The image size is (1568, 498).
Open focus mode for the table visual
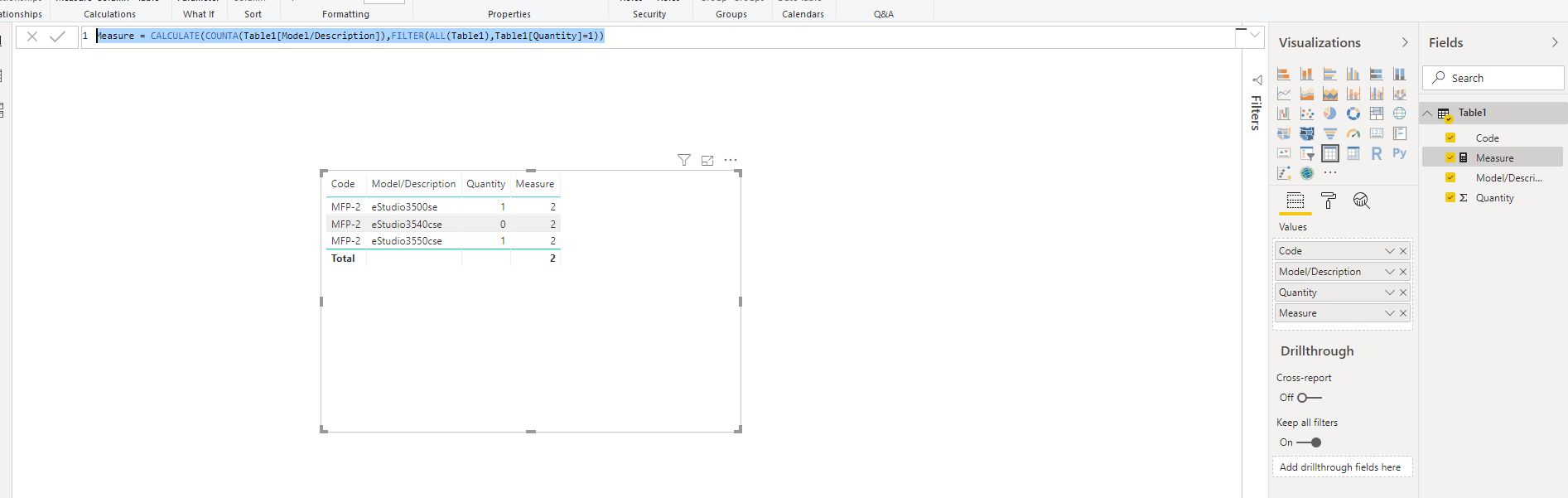click(707, 160)
